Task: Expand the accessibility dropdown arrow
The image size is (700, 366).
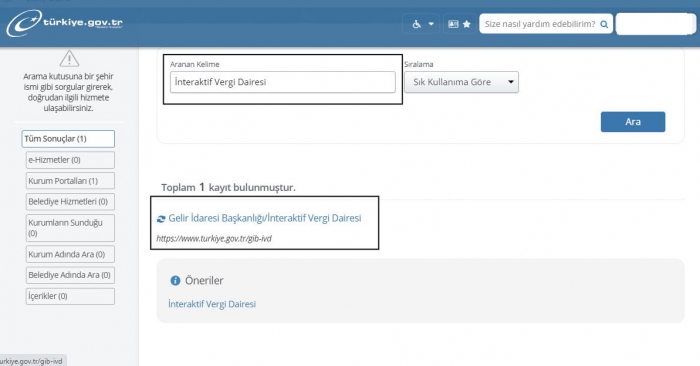Action: (431, 24)
